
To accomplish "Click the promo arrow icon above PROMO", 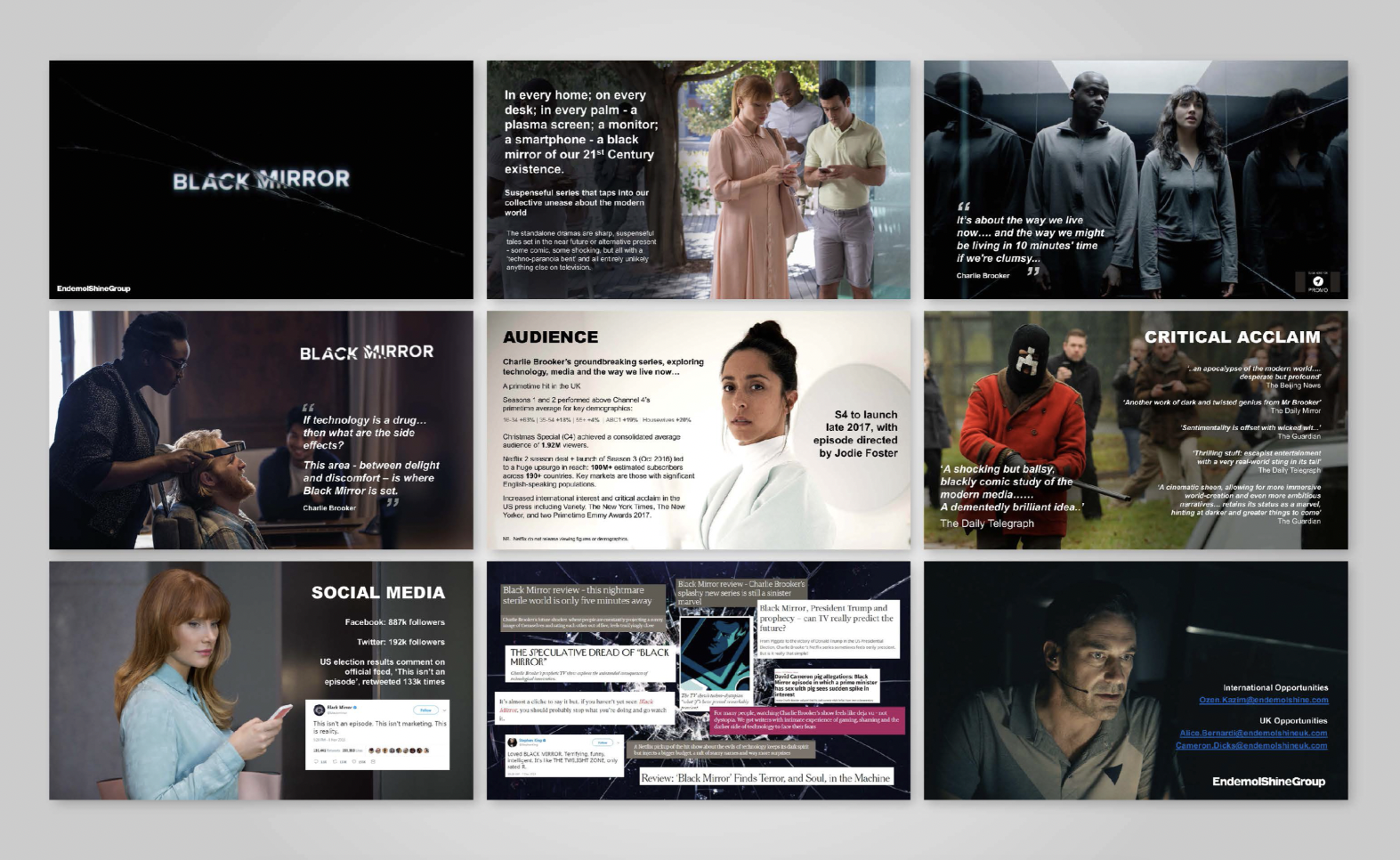I will (1318, 280).
